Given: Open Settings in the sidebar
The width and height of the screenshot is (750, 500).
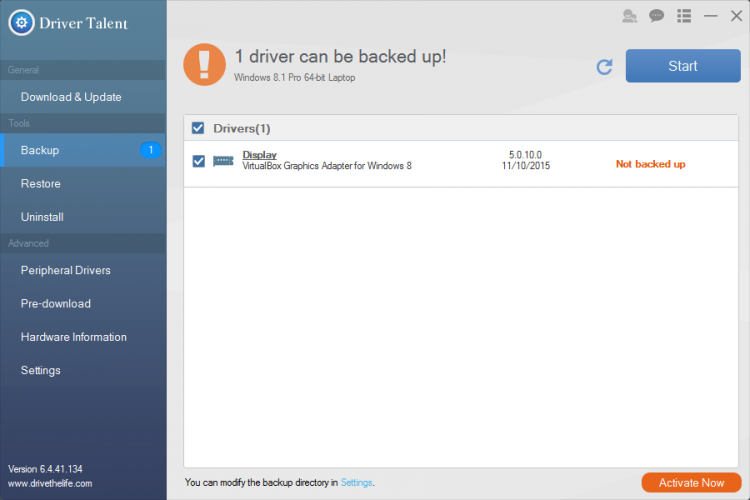Looking at the screenshot, I should 83,370.
